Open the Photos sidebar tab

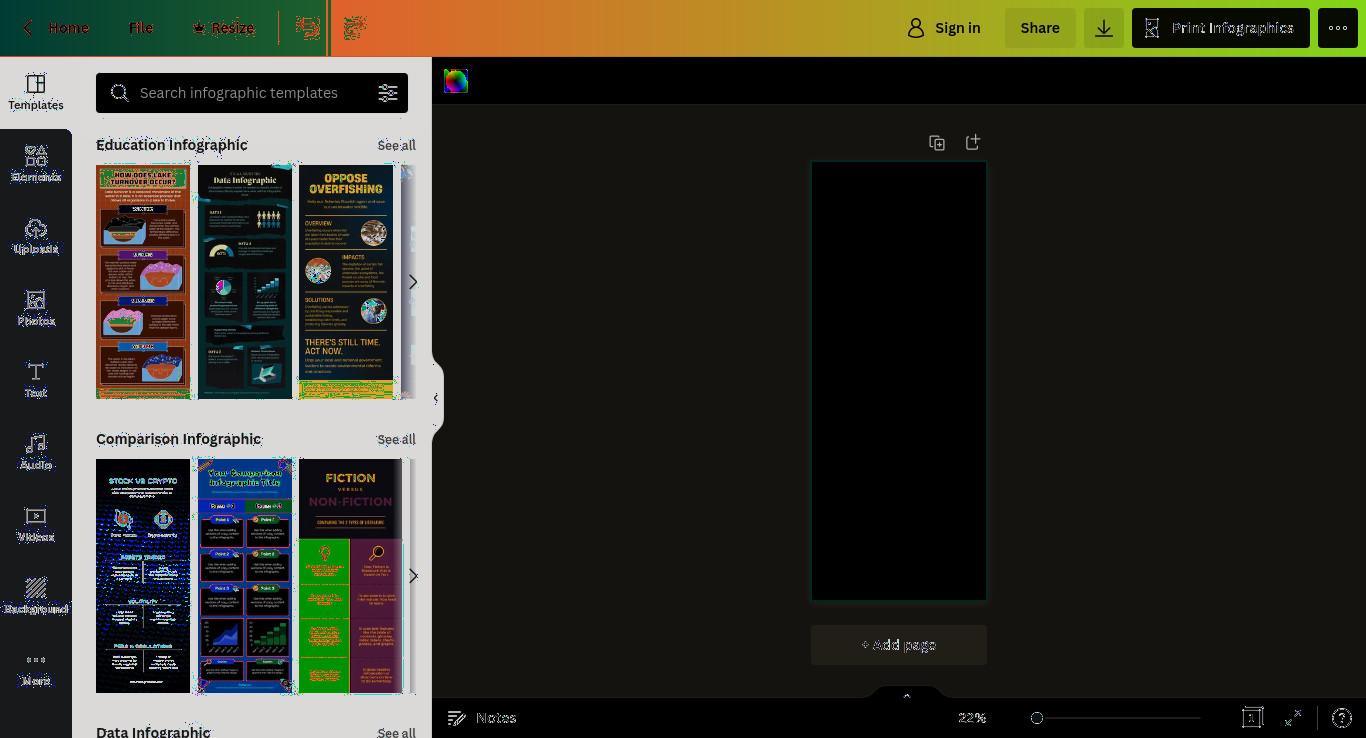pos(36,309)
